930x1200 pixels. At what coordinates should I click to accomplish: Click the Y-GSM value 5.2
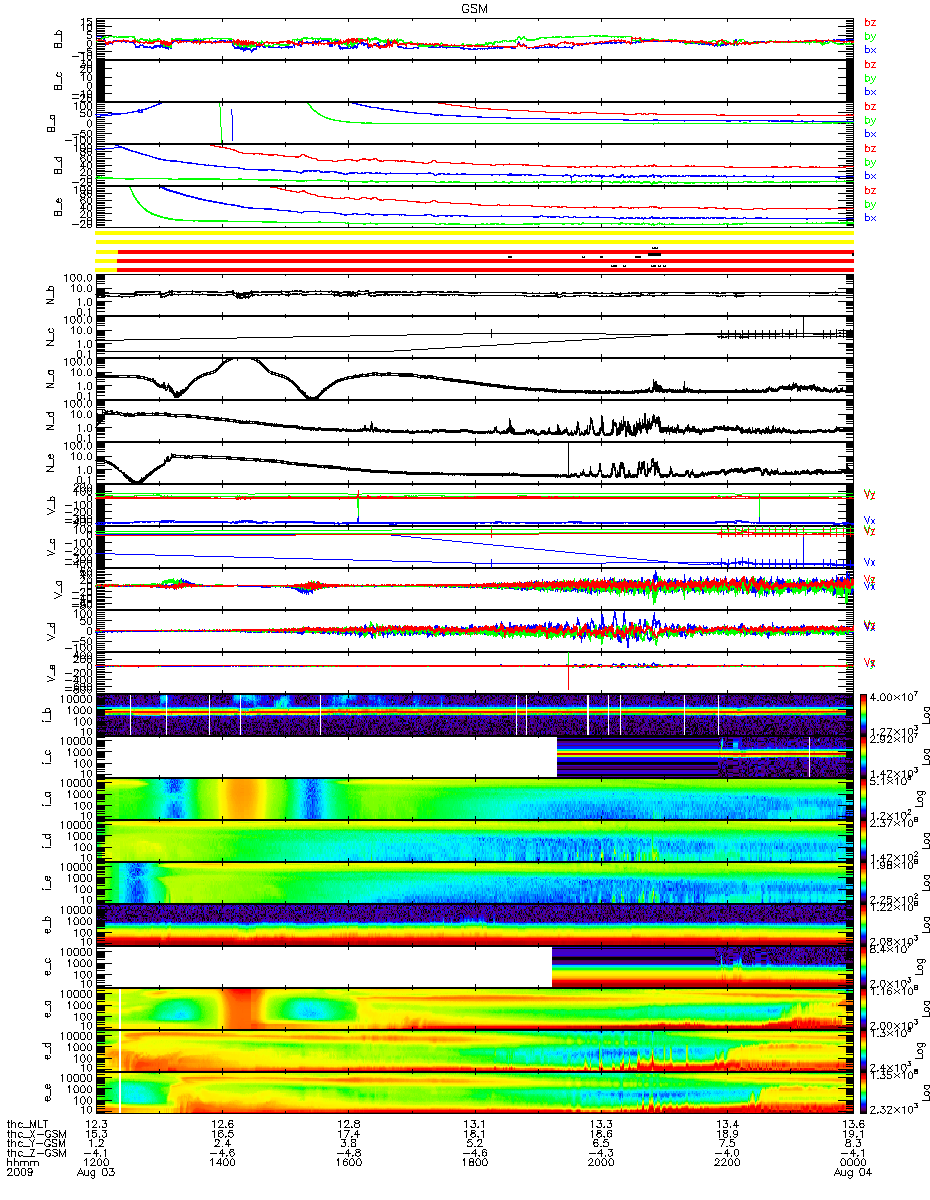(473, 1142)
